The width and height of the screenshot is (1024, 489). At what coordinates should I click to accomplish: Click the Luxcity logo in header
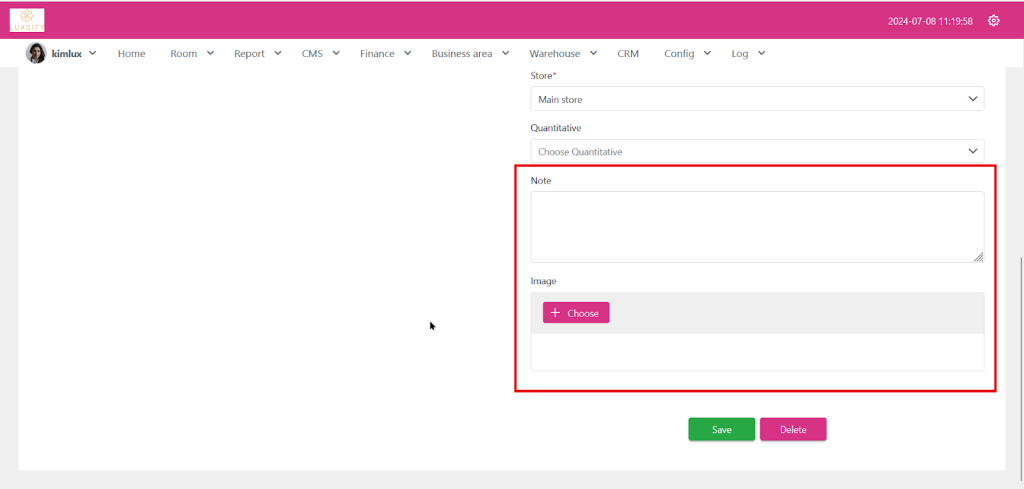pos(27,20)
